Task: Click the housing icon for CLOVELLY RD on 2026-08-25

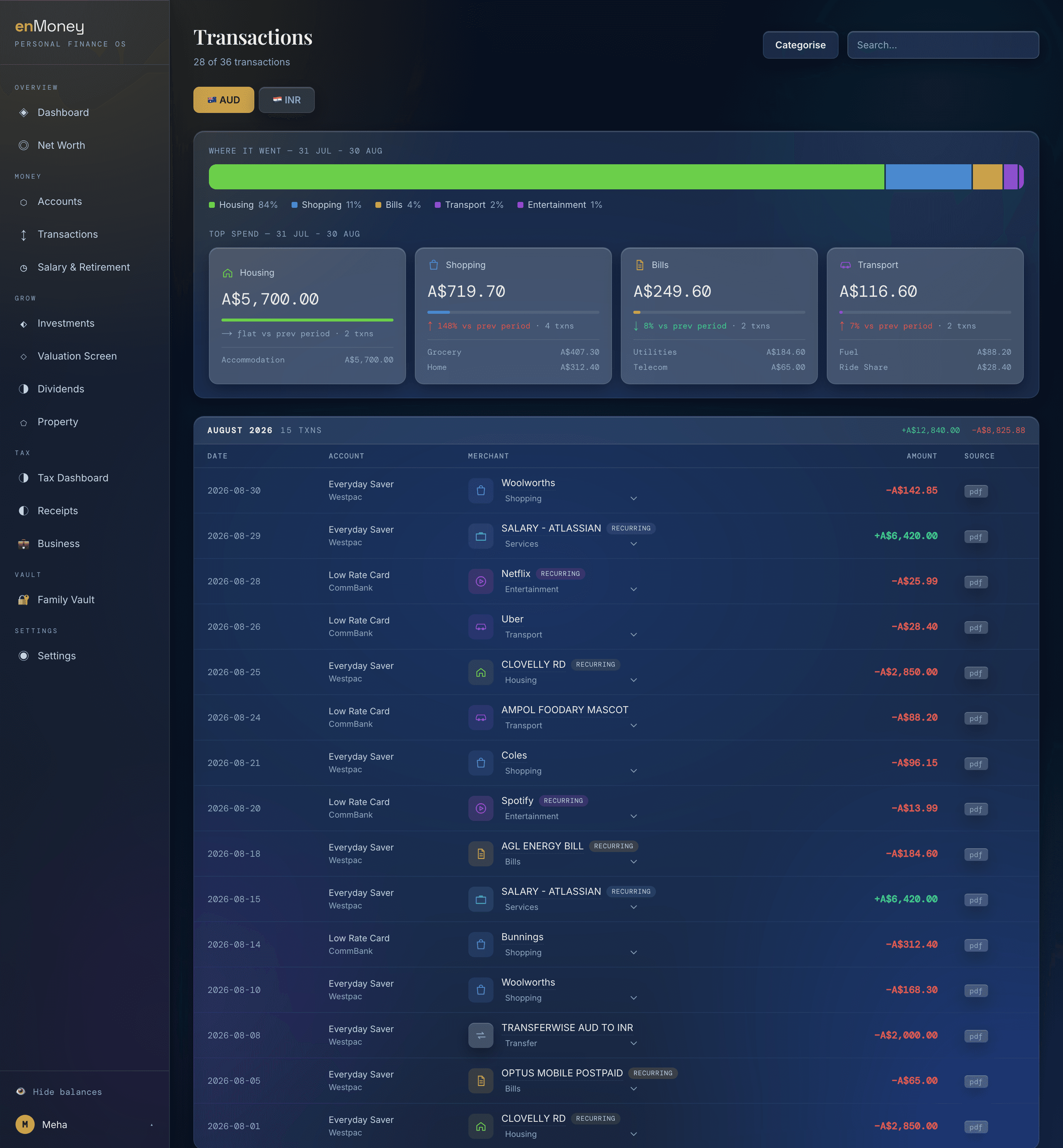Action: coord(481,672)
